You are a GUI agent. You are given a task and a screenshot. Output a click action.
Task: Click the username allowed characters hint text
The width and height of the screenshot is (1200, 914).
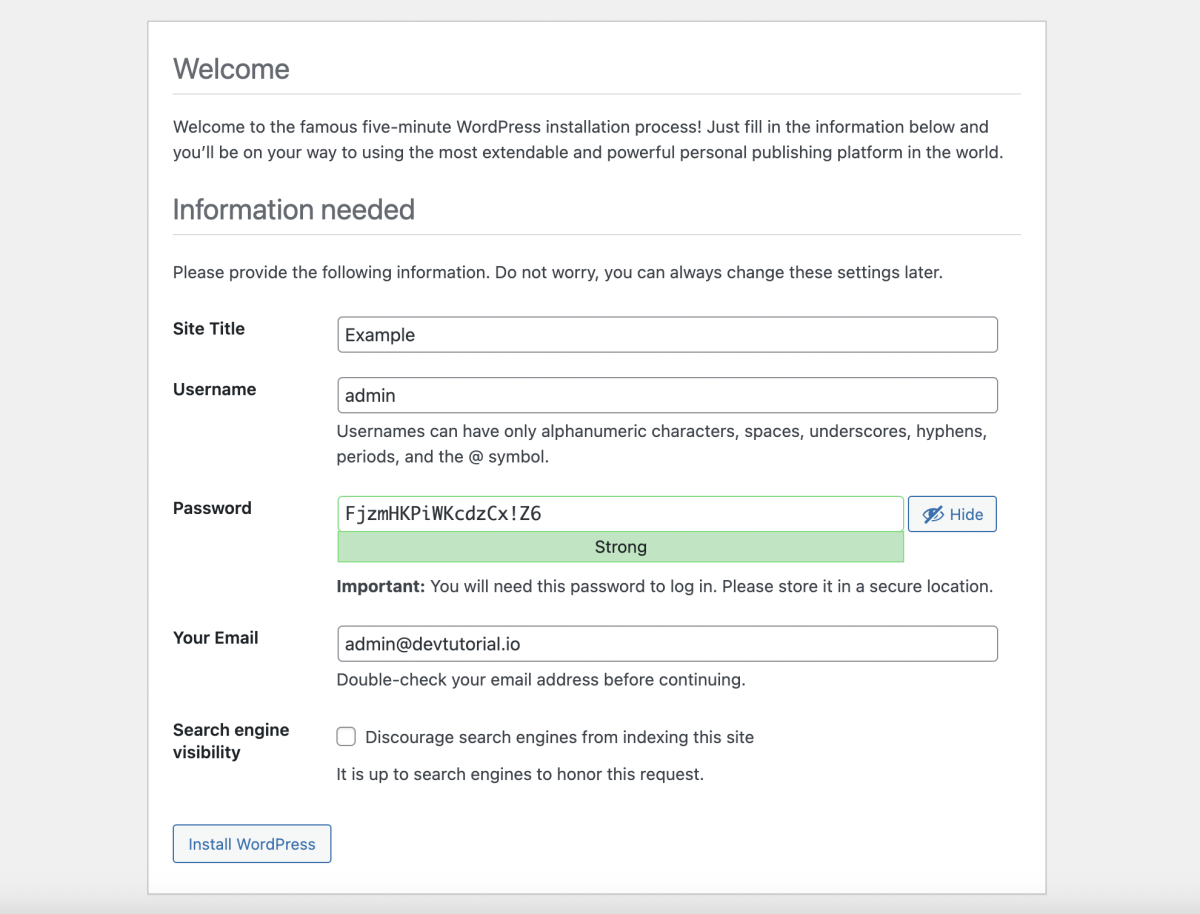pyautogui.click(x=661, y=444)
